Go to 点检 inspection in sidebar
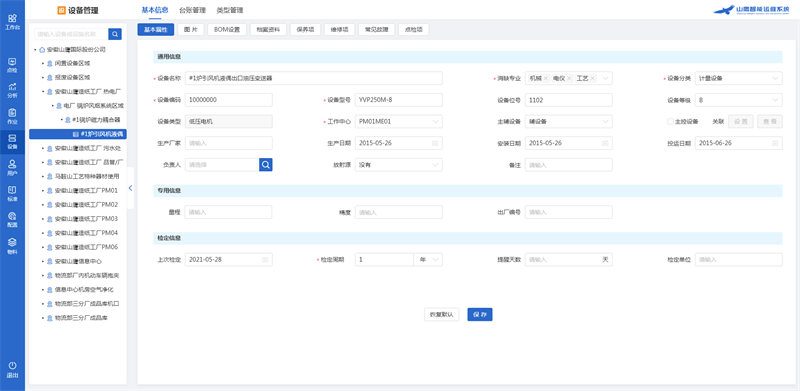The image size is (800, 391). click(12, 65)
